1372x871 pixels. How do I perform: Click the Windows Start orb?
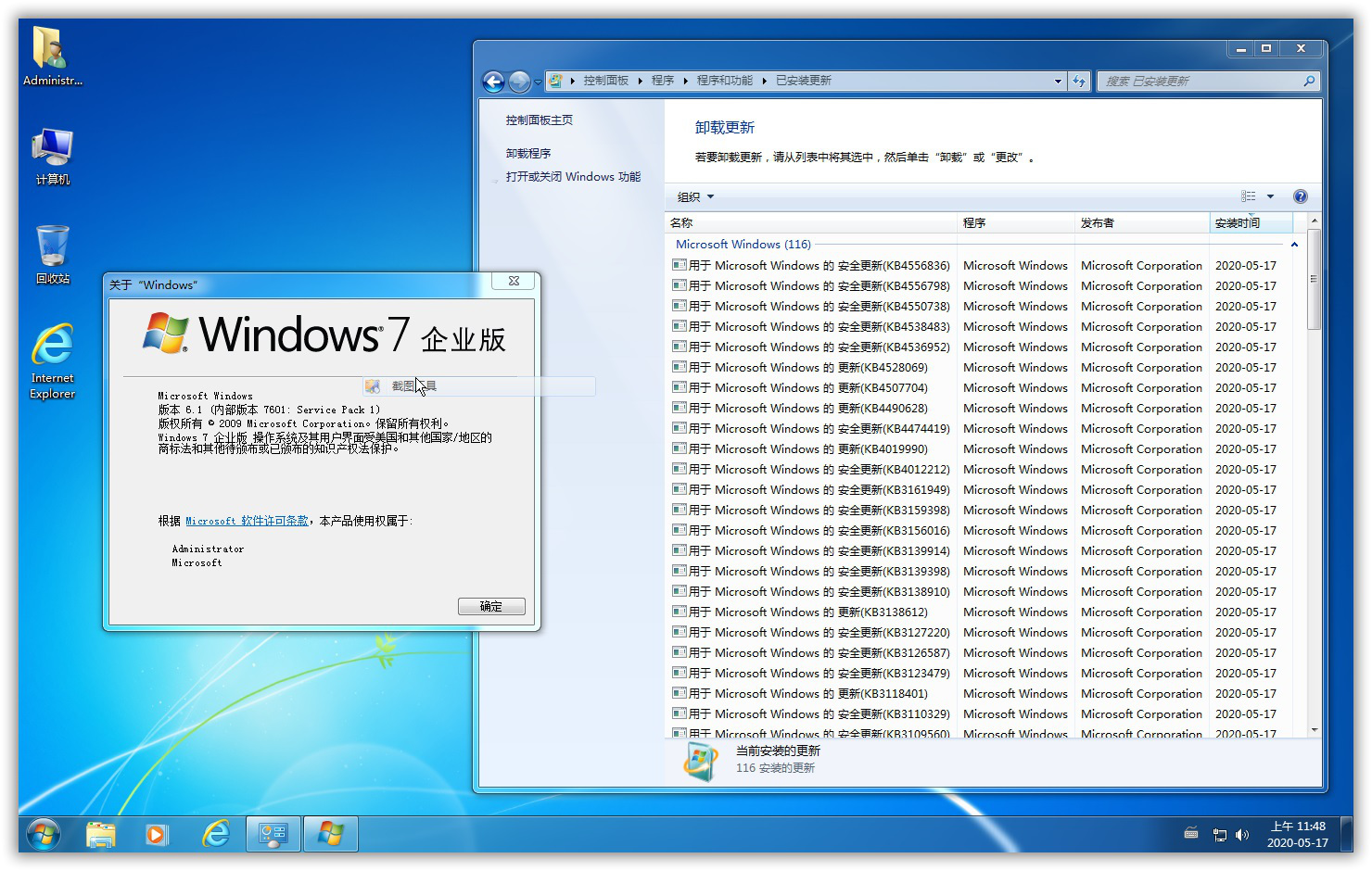click(x=44, y=834)
